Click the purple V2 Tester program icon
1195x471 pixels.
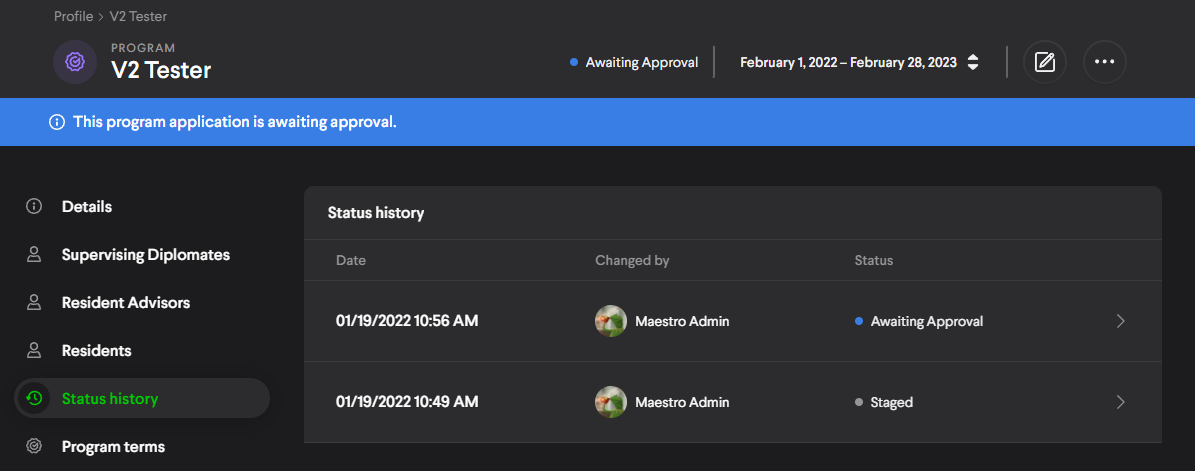(74, 62)
